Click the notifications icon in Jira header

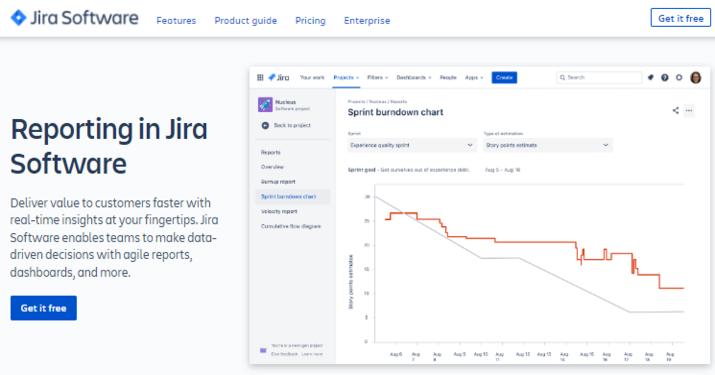point(651,78)
